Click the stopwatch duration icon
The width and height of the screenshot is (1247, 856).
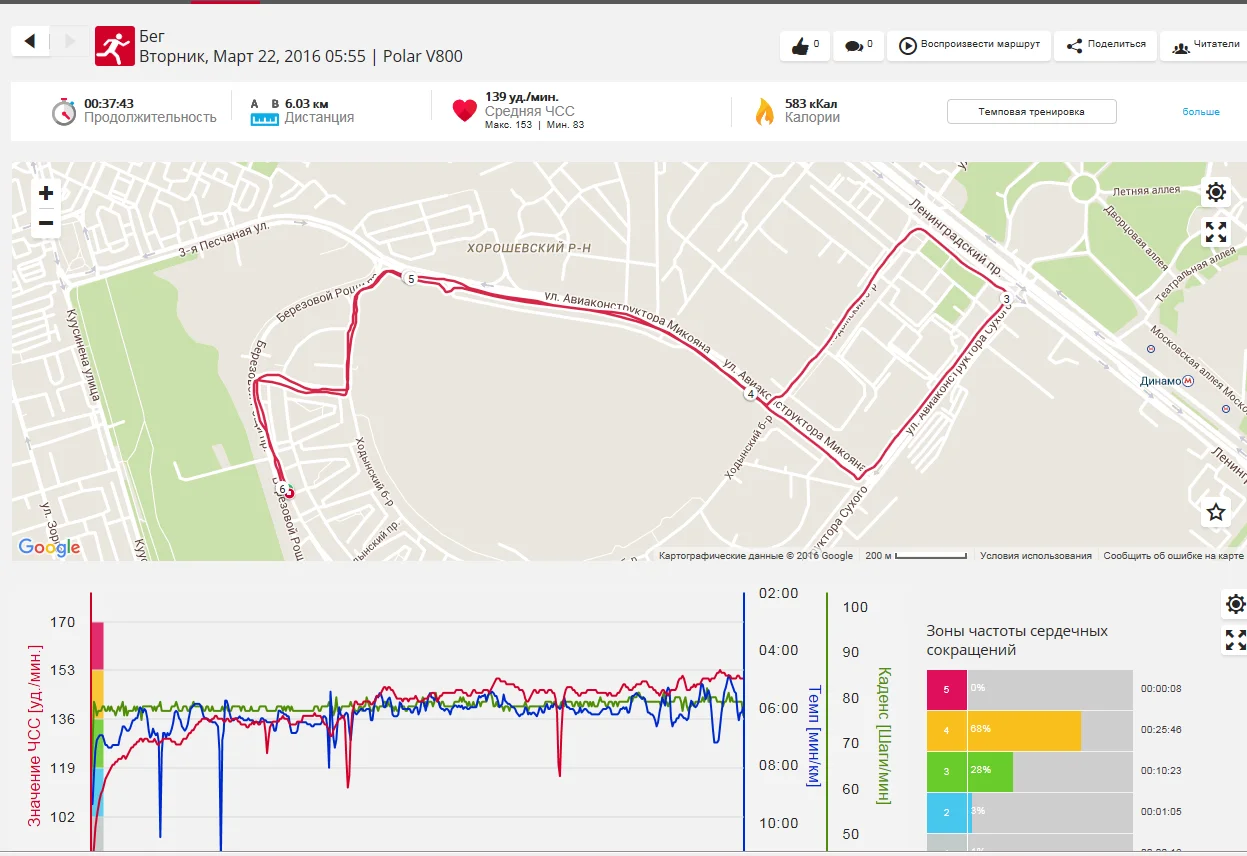coord(64,111)
